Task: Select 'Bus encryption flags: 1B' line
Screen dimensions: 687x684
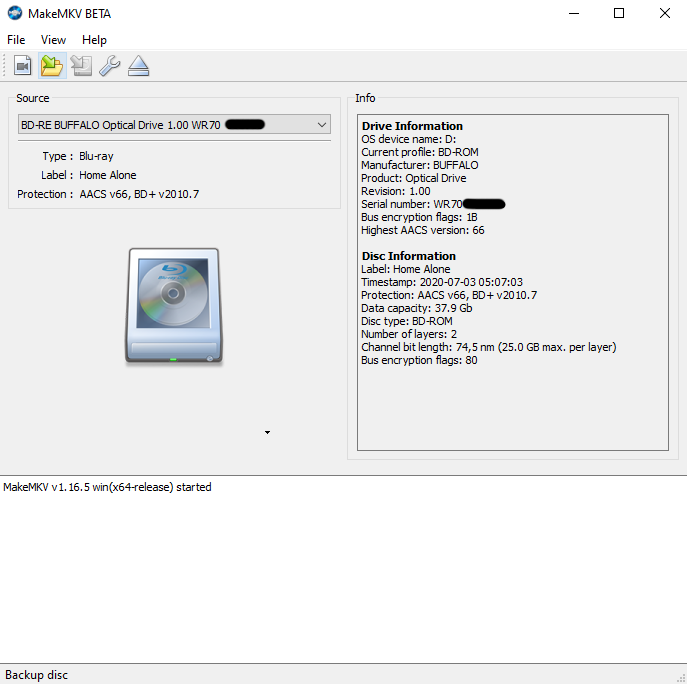Action: point(419,217)
